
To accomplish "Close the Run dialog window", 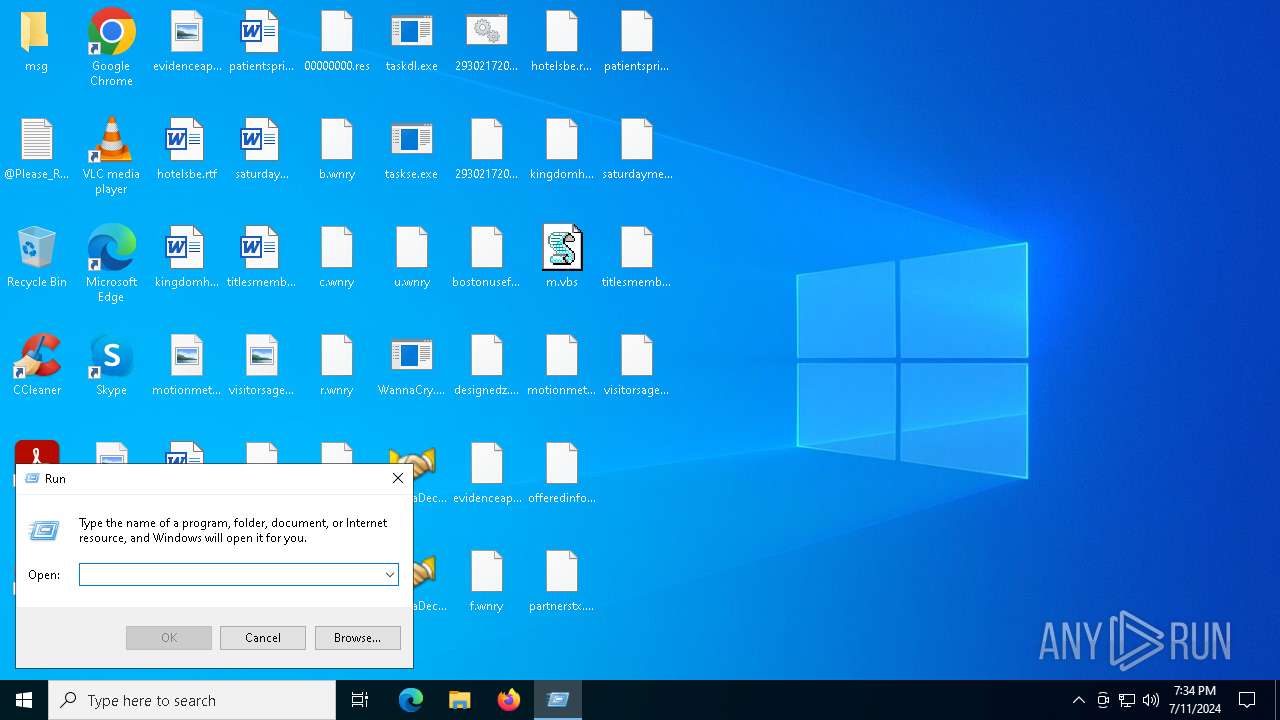I will [398, 478].
